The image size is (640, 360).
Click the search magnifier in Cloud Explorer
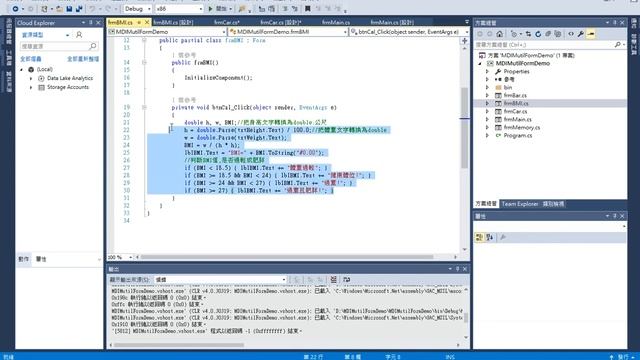(93, 46)
